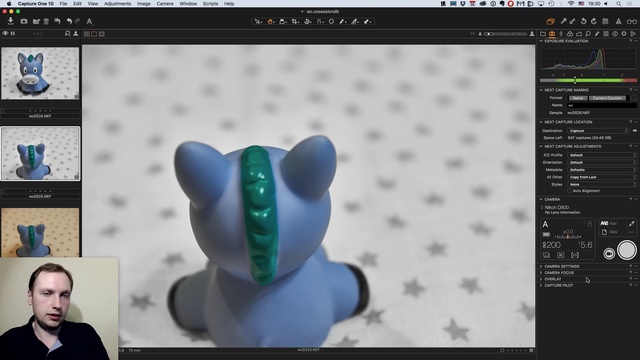Screen dimensions: 640x360
Task: Open the orange Capture tool tab
Action: (x=552, y=34)
